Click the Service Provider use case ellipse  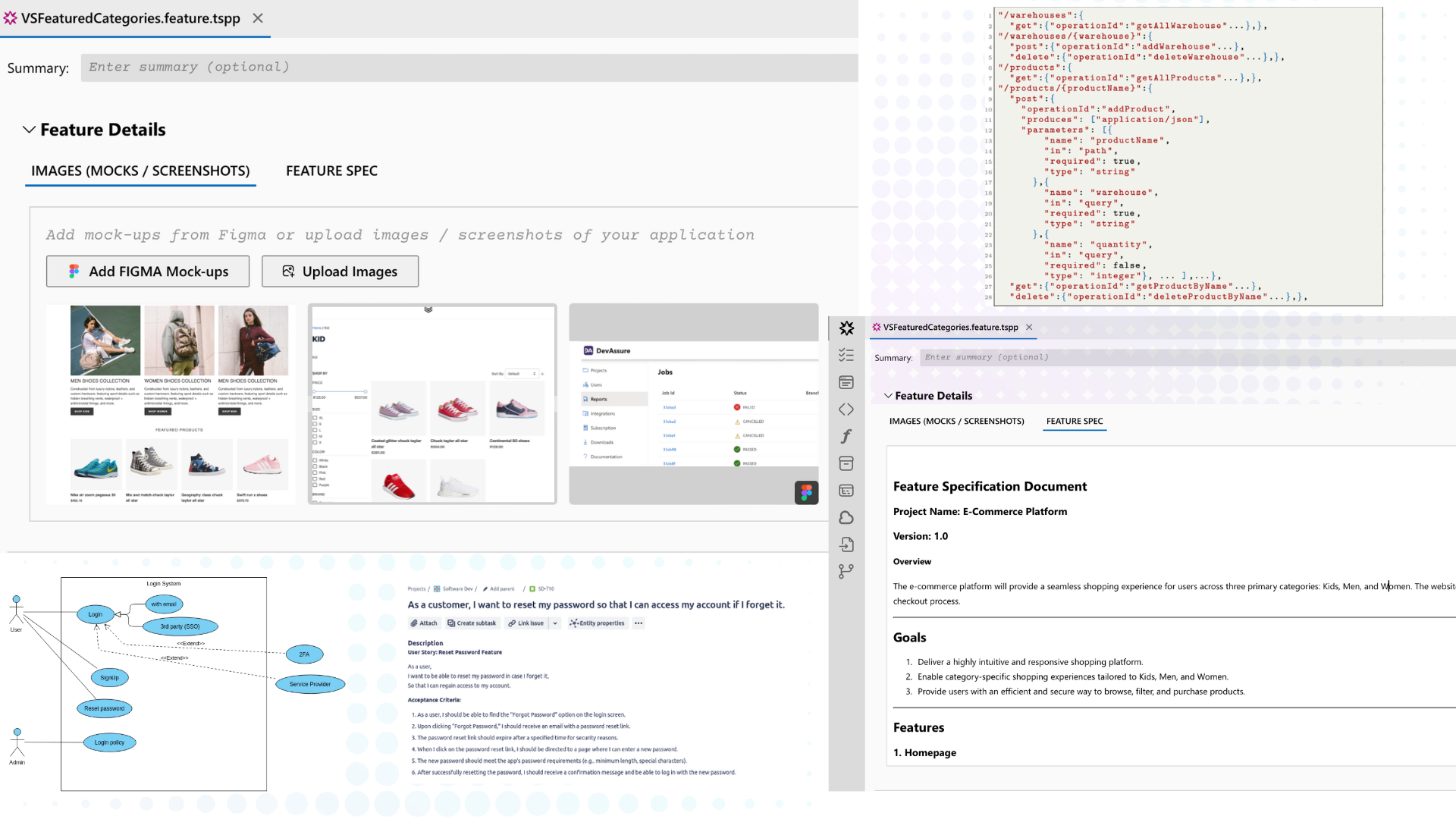pos(310,684)
